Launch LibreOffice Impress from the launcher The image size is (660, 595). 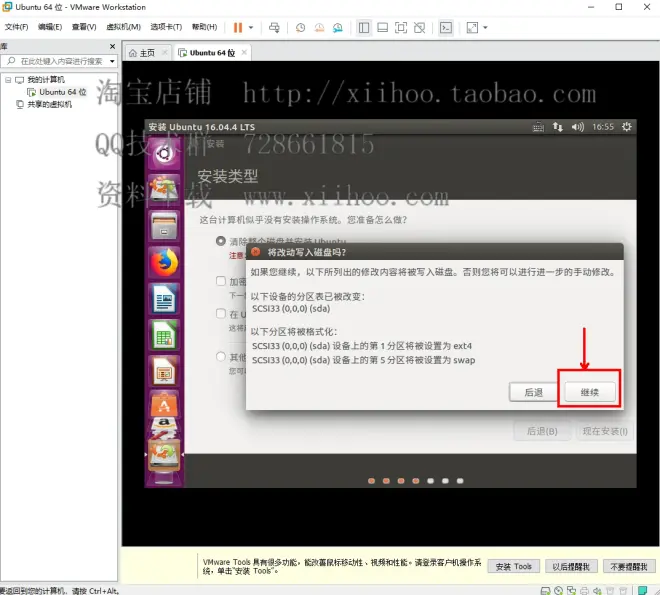(x=164, y=371)
